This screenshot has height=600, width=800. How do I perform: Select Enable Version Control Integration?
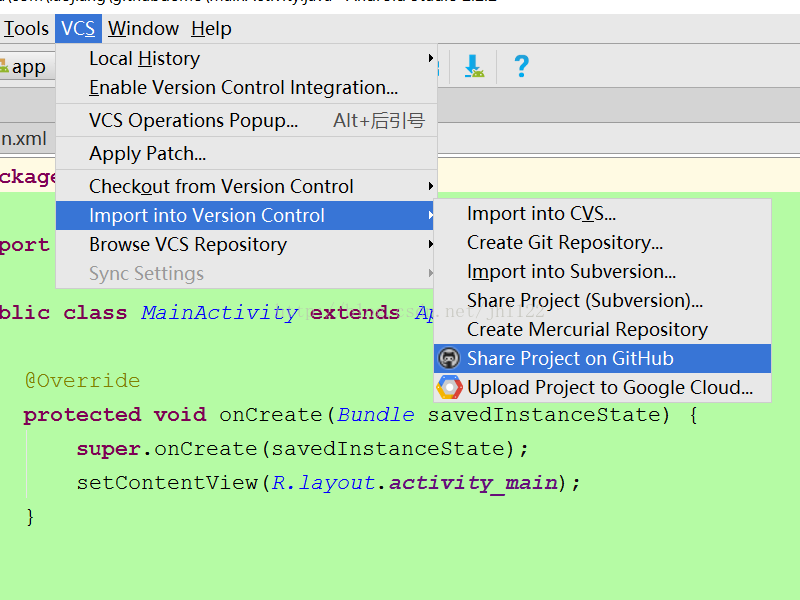click(246, 88)
